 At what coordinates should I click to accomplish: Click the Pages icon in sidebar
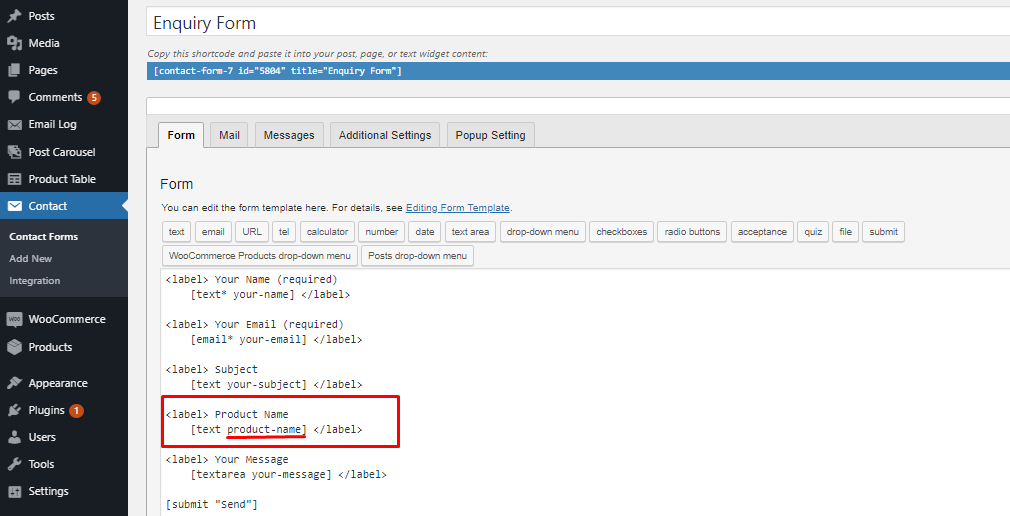tap(14, 71)
